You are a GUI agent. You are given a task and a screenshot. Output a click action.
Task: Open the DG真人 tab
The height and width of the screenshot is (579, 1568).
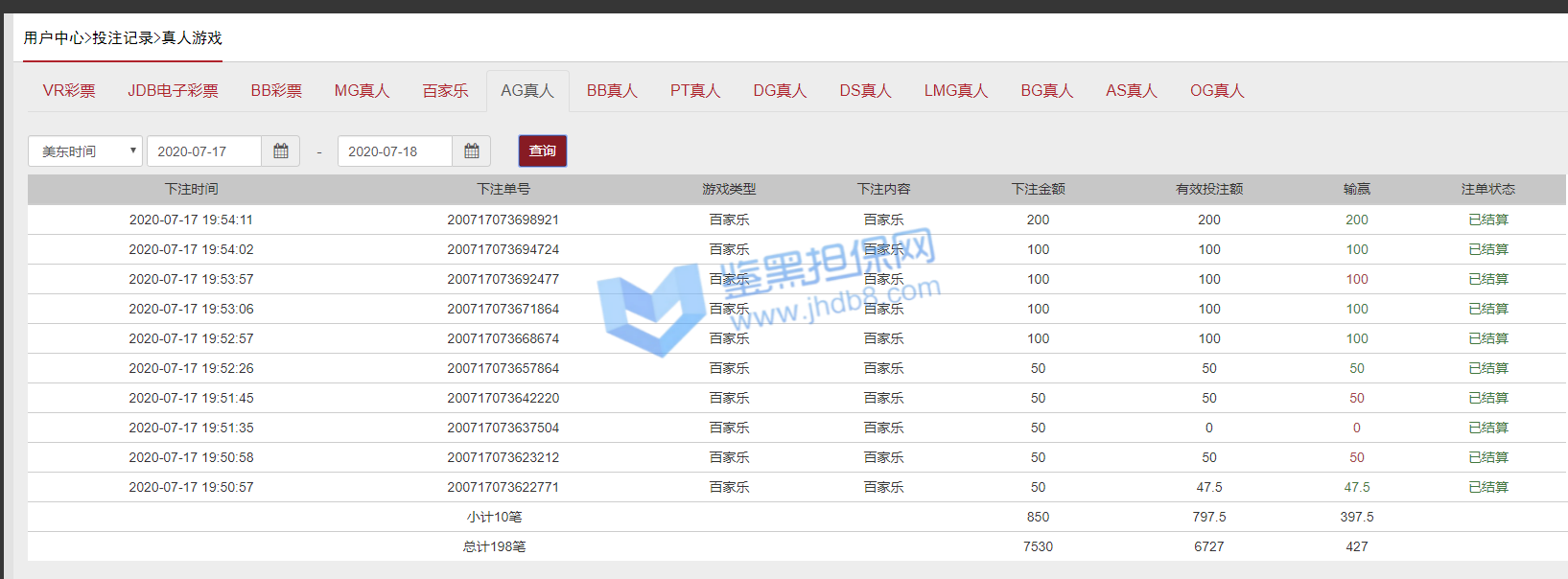[780, 91]
